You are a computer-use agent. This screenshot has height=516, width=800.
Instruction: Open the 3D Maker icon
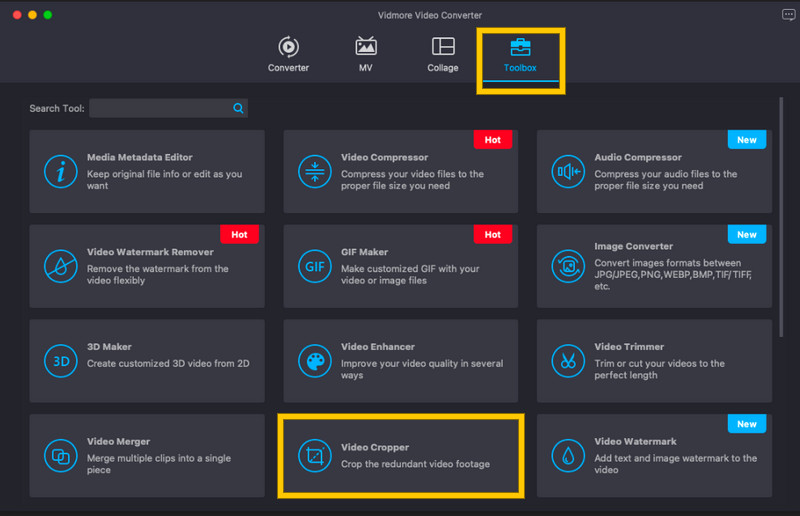pos(61,362)
